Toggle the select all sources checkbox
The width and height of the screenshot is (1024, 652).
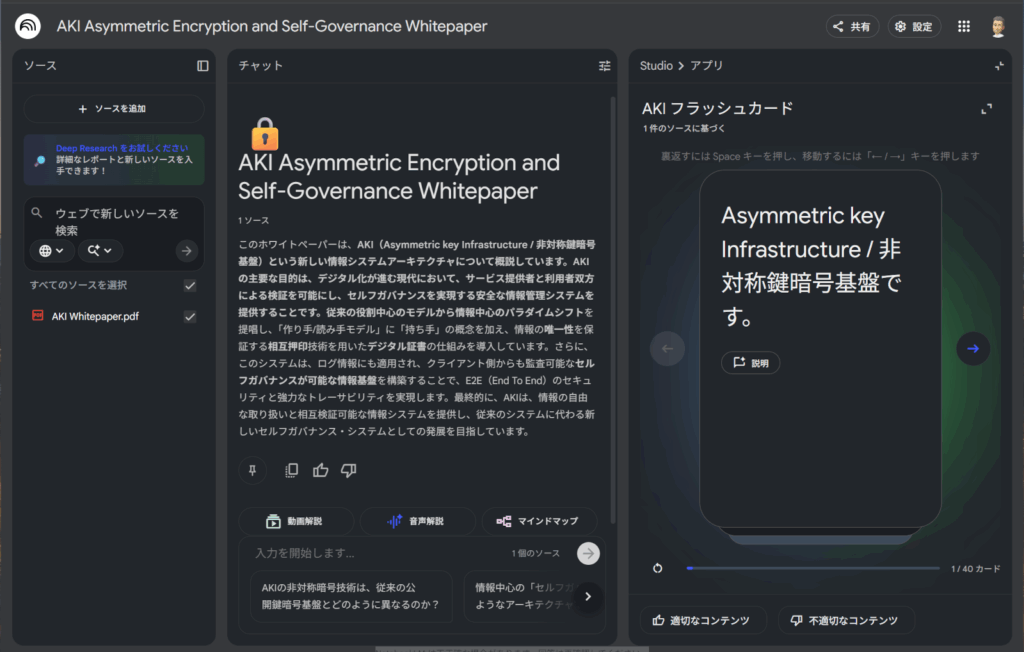190,286
